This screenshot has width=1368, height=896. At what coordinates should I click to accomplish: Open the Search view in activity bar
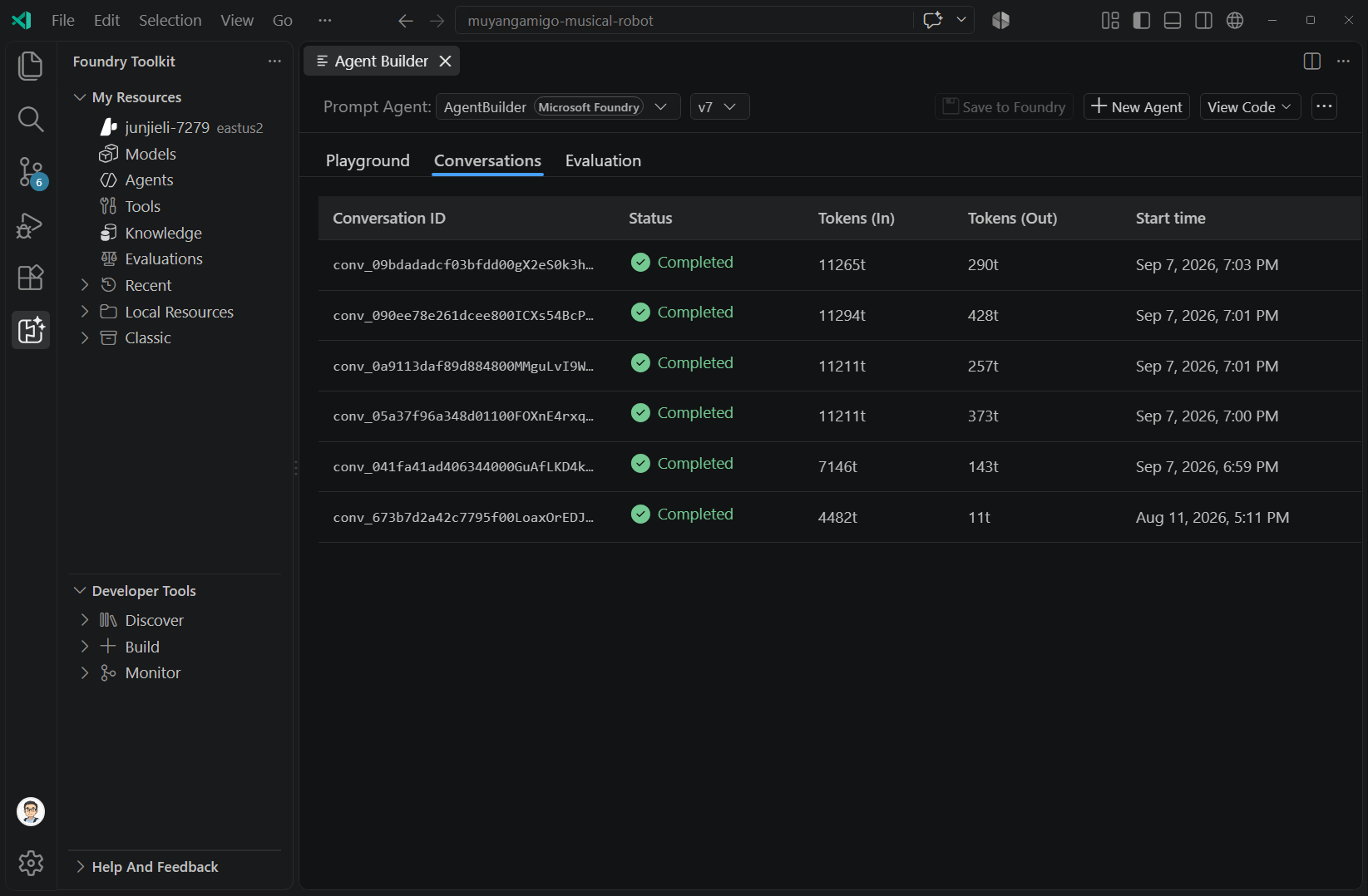pos(31,119)
